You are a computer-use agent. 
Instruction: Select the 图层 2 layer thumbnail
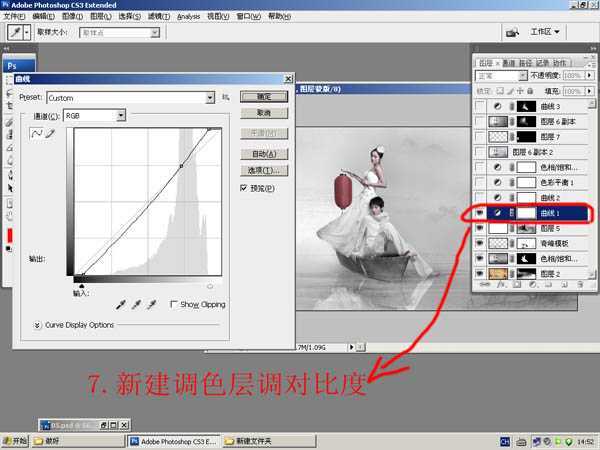(498, 274)
